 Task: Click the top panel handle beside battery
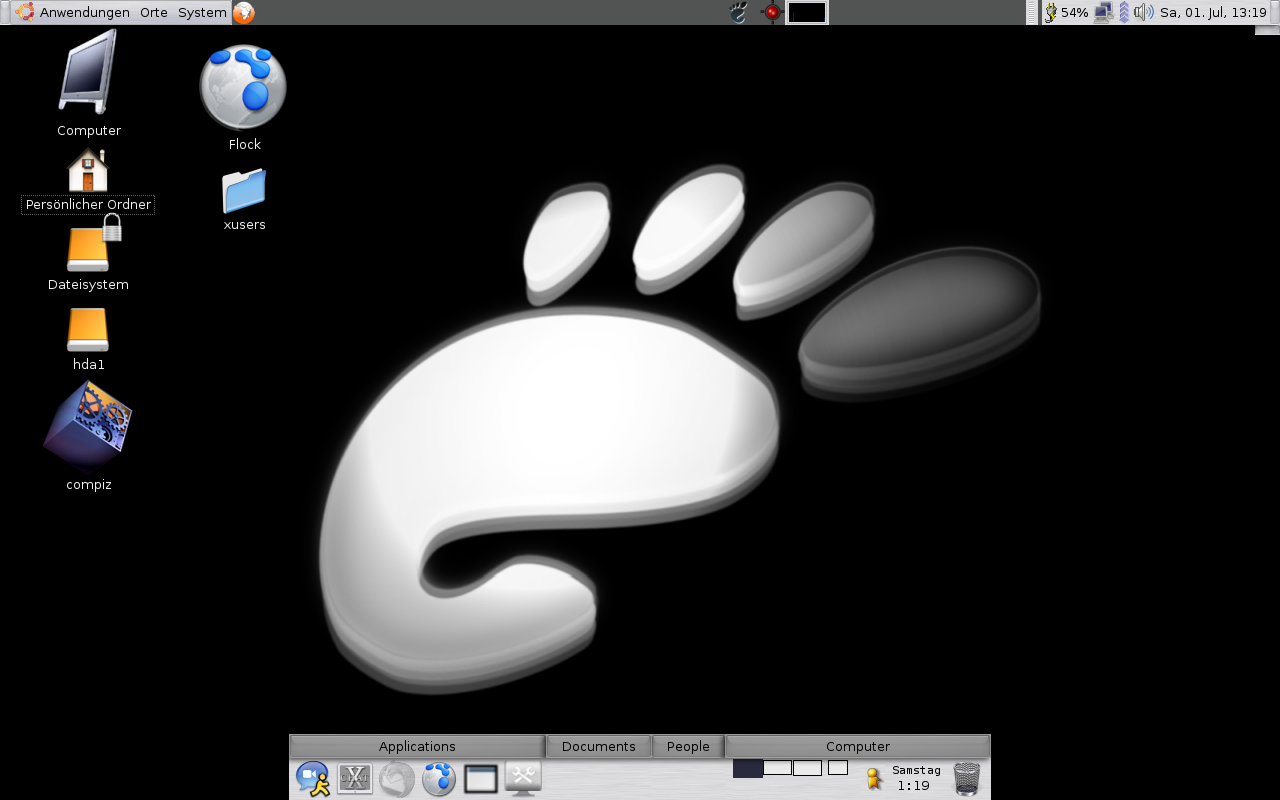pos(1032,12)
